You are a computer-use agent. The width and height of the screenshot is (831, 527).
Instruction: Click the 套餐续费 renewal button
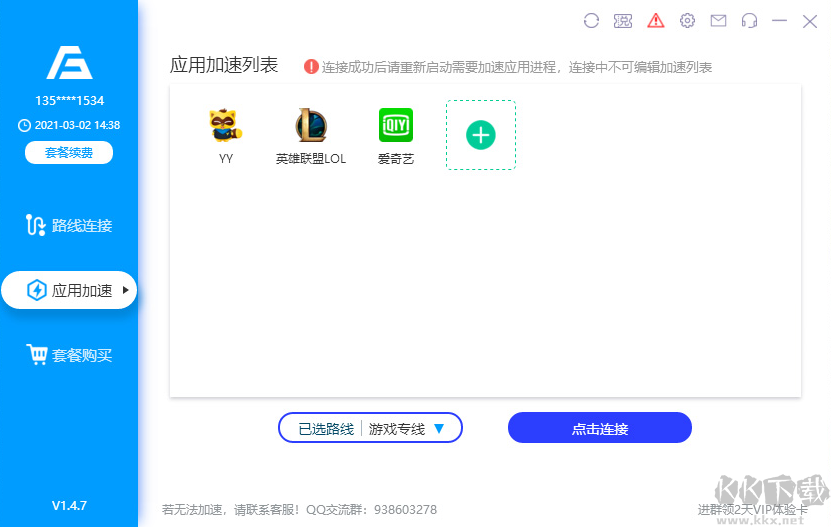tap(69, 153)
